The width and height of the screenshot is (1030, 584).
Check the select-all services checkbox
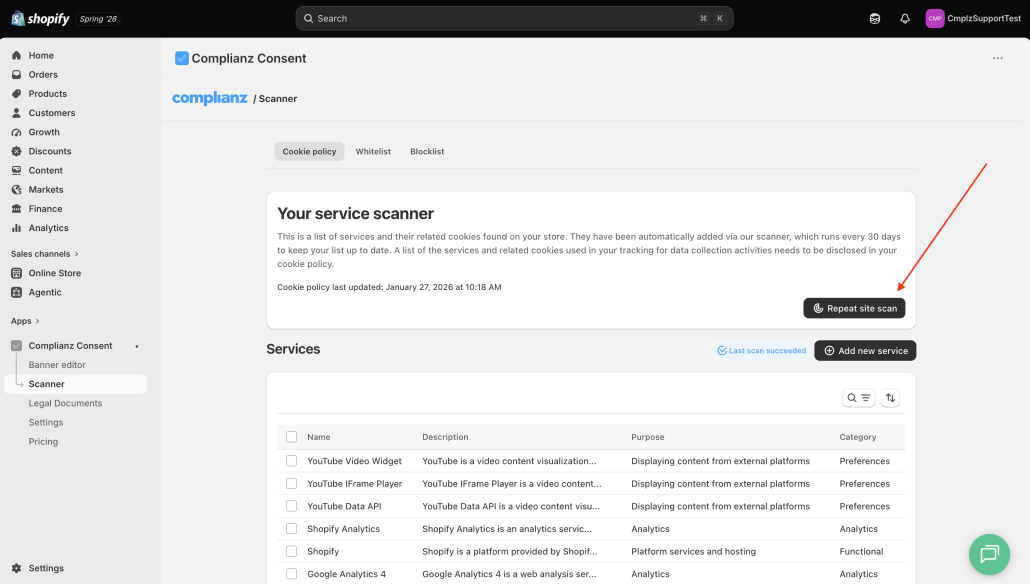292,437
